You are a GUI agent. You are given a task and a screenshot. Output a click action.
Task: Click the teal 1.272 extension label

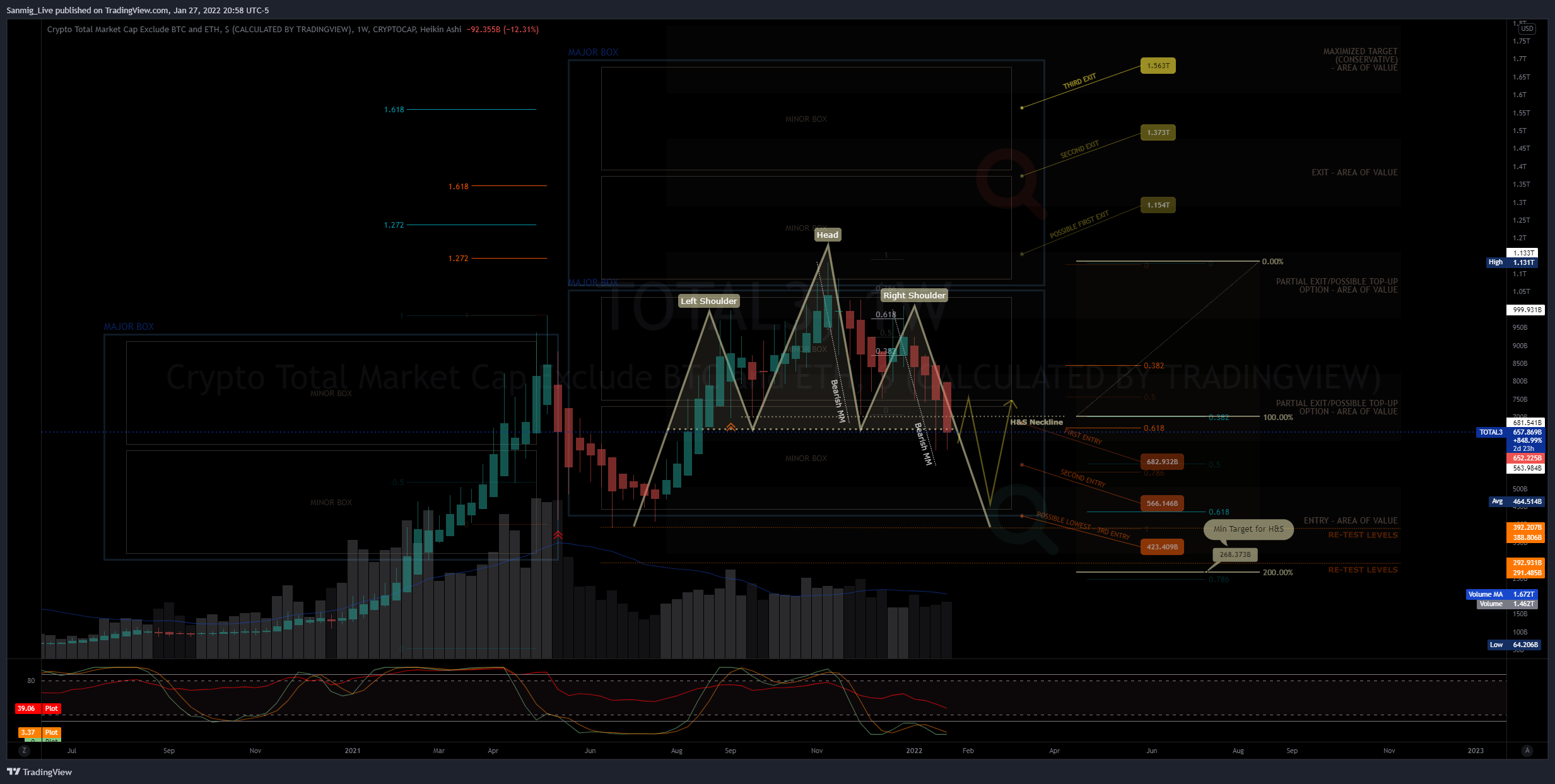point(394,225)
